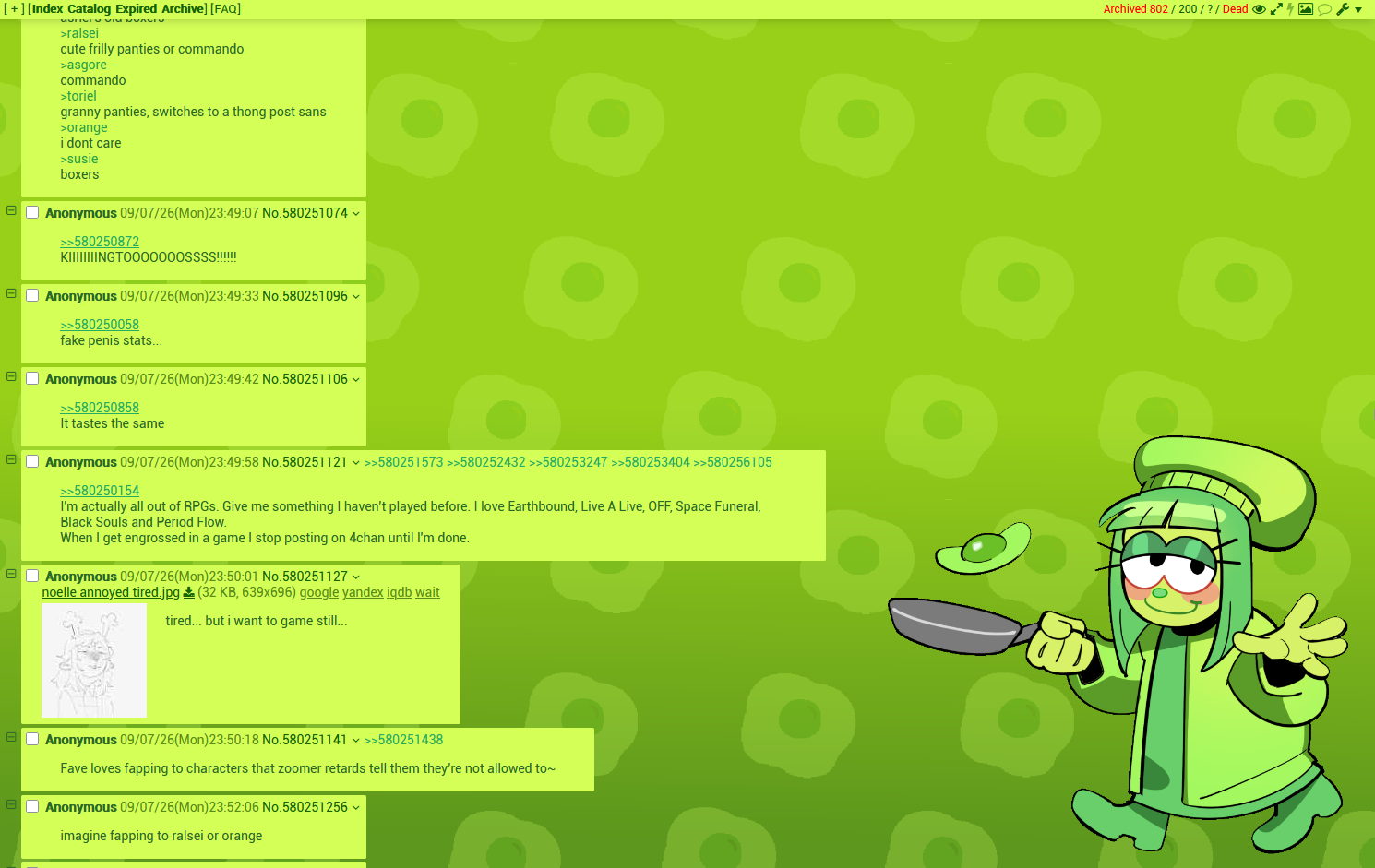Expand post menu arrow of No.580251141
The height and width of the screenshot is (868, 1375).
pyautogui.click(x=356, y=741)
